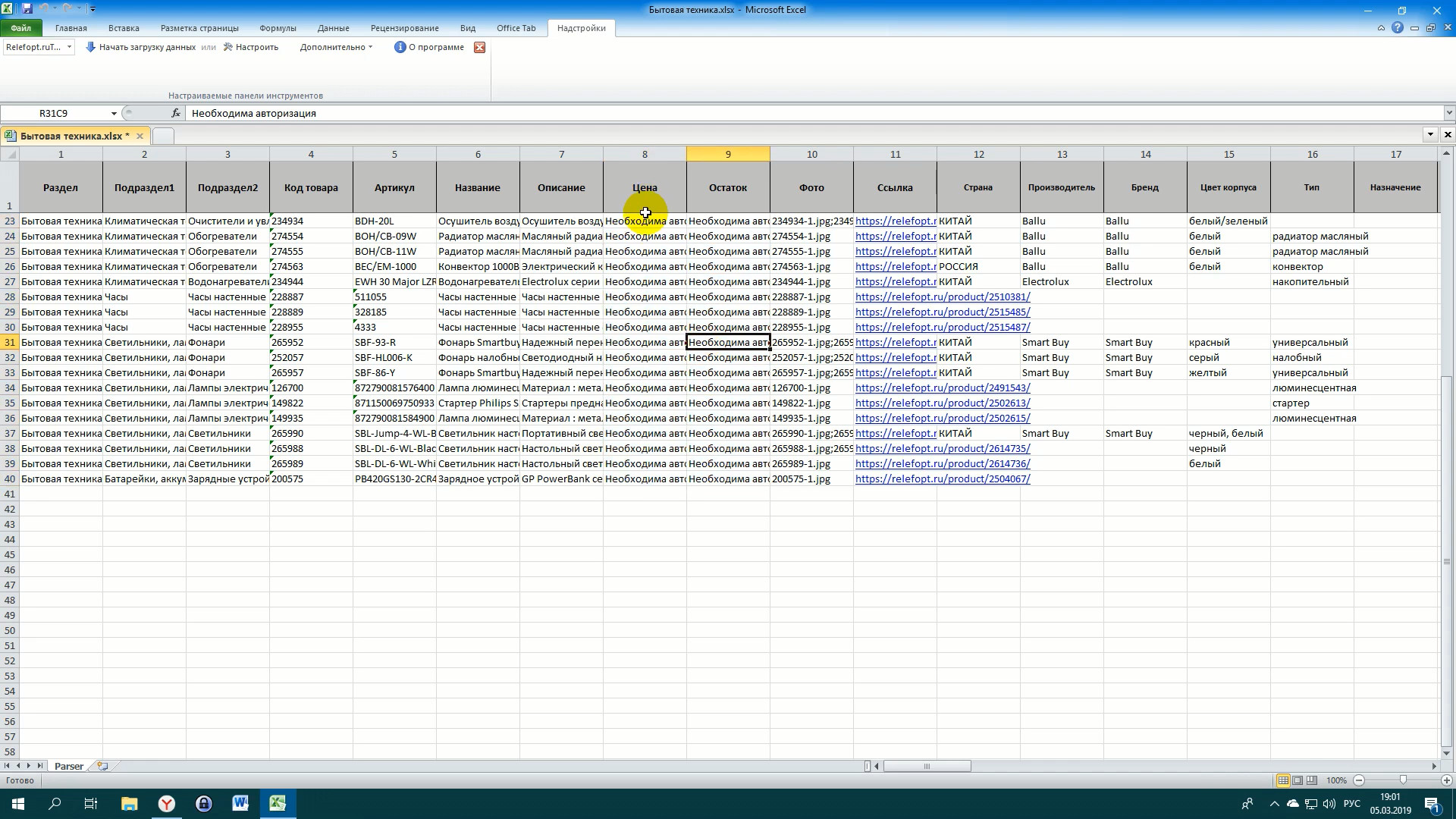
Task: Switch to the Формулы ribbon tab
Action: (278, 28)
